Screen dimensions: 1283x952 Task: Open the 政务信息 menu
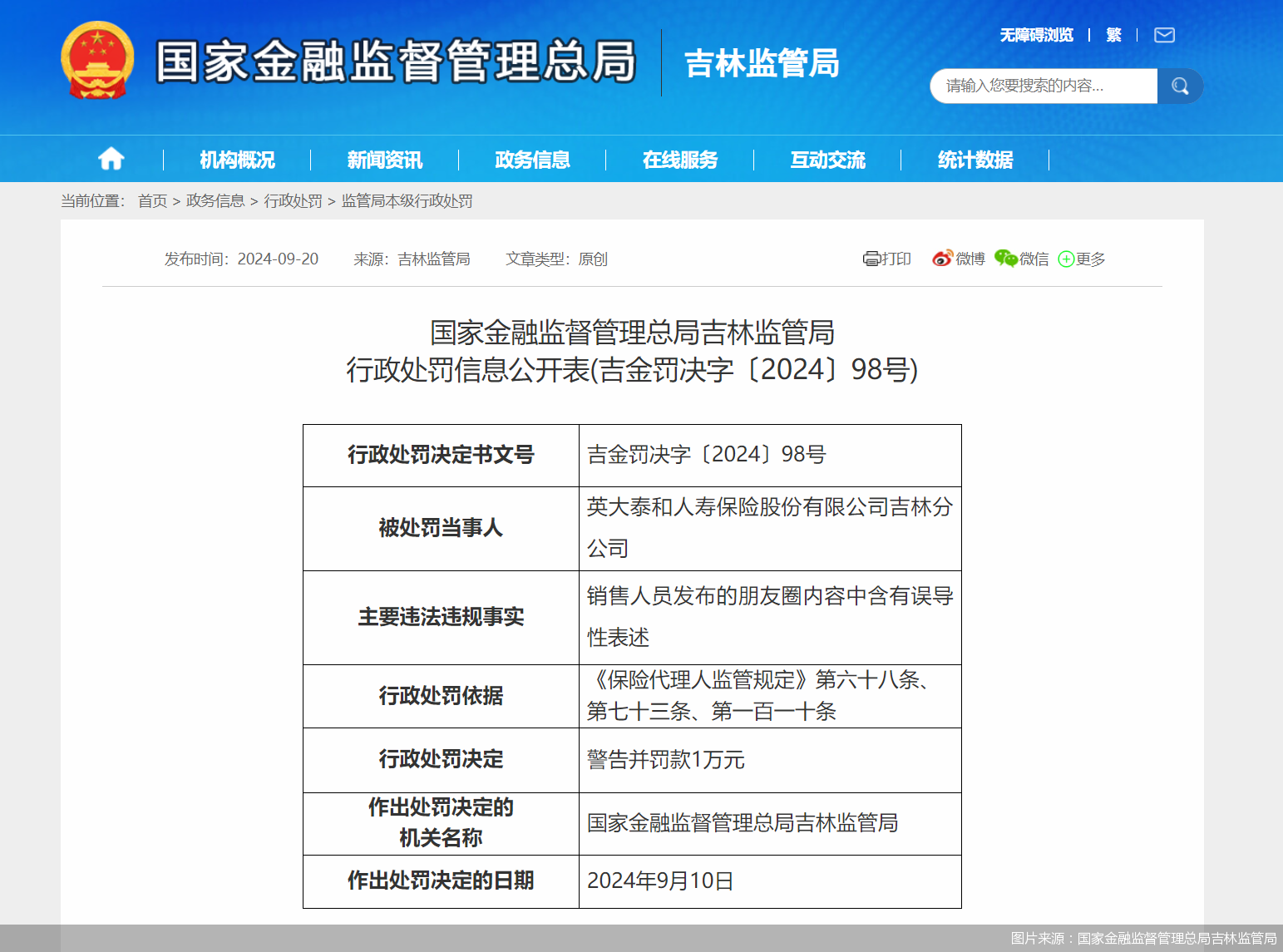[x=532, y=160]
